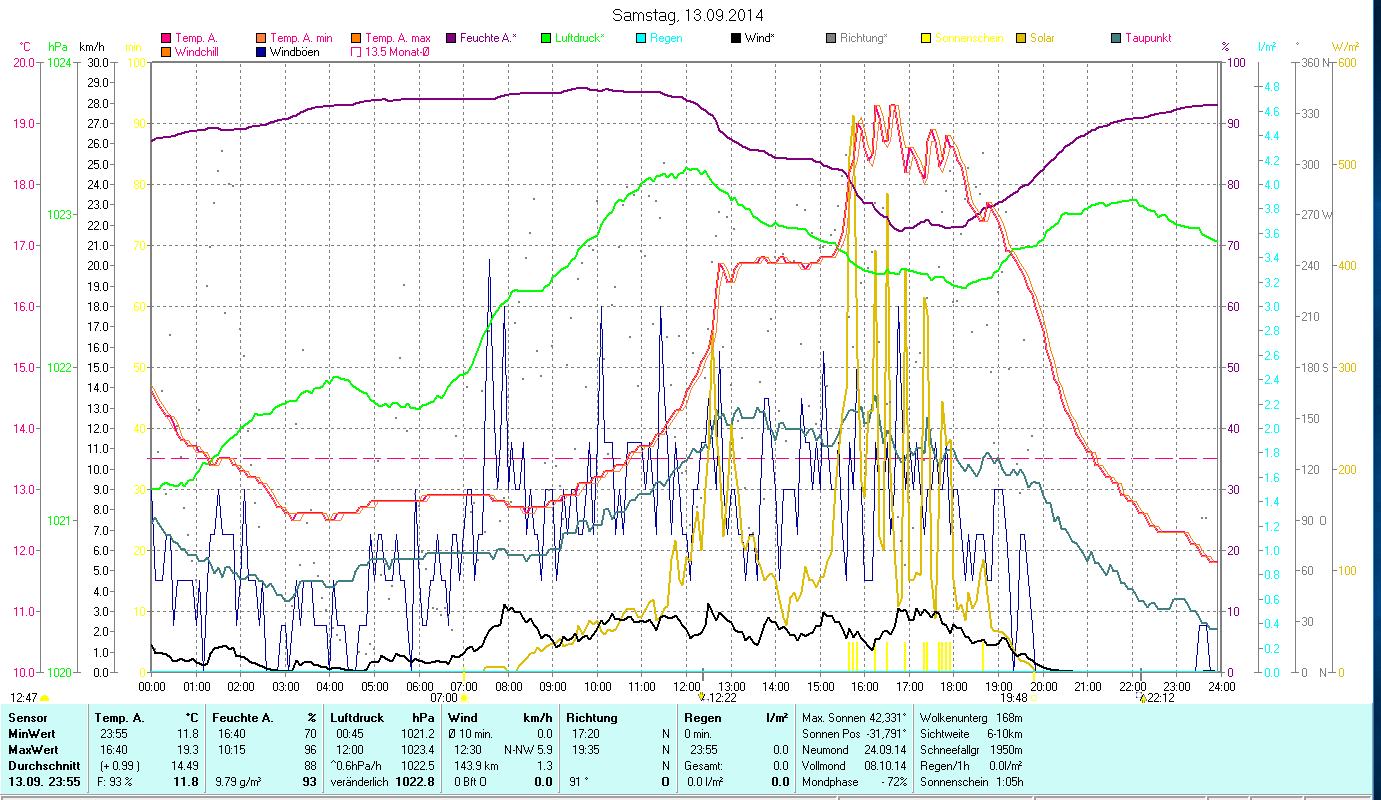This screenshot has width=1381, height=800.
Task: Click the 19:48 sunset time marker
Action: pyautogui.click(x=1013, y=697)
